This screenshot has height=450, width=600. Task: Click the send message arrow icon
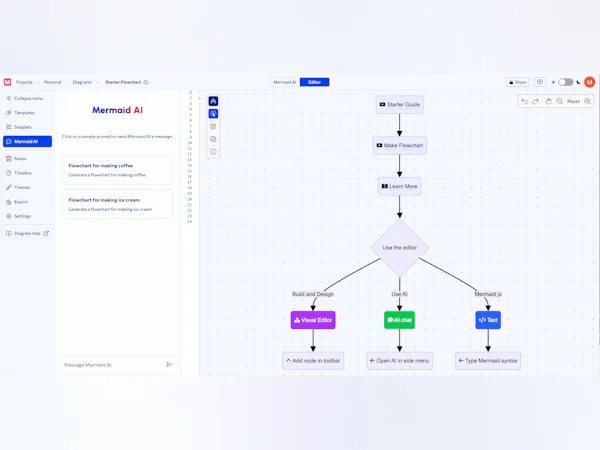click(169, 365)
